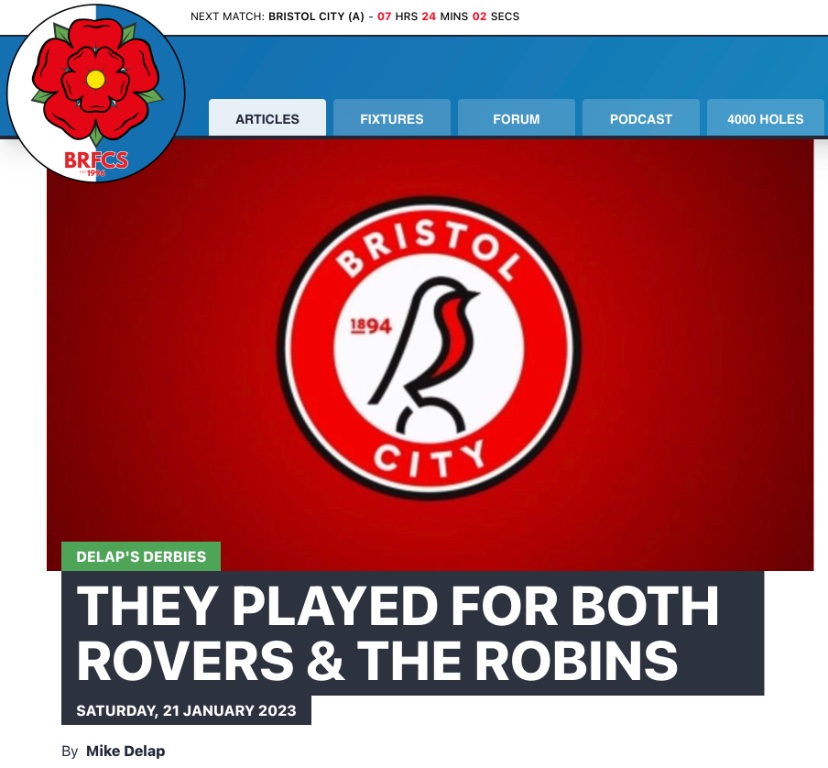Switch to the Fixtures tab

pyautogui.click(x=392, y=118)
